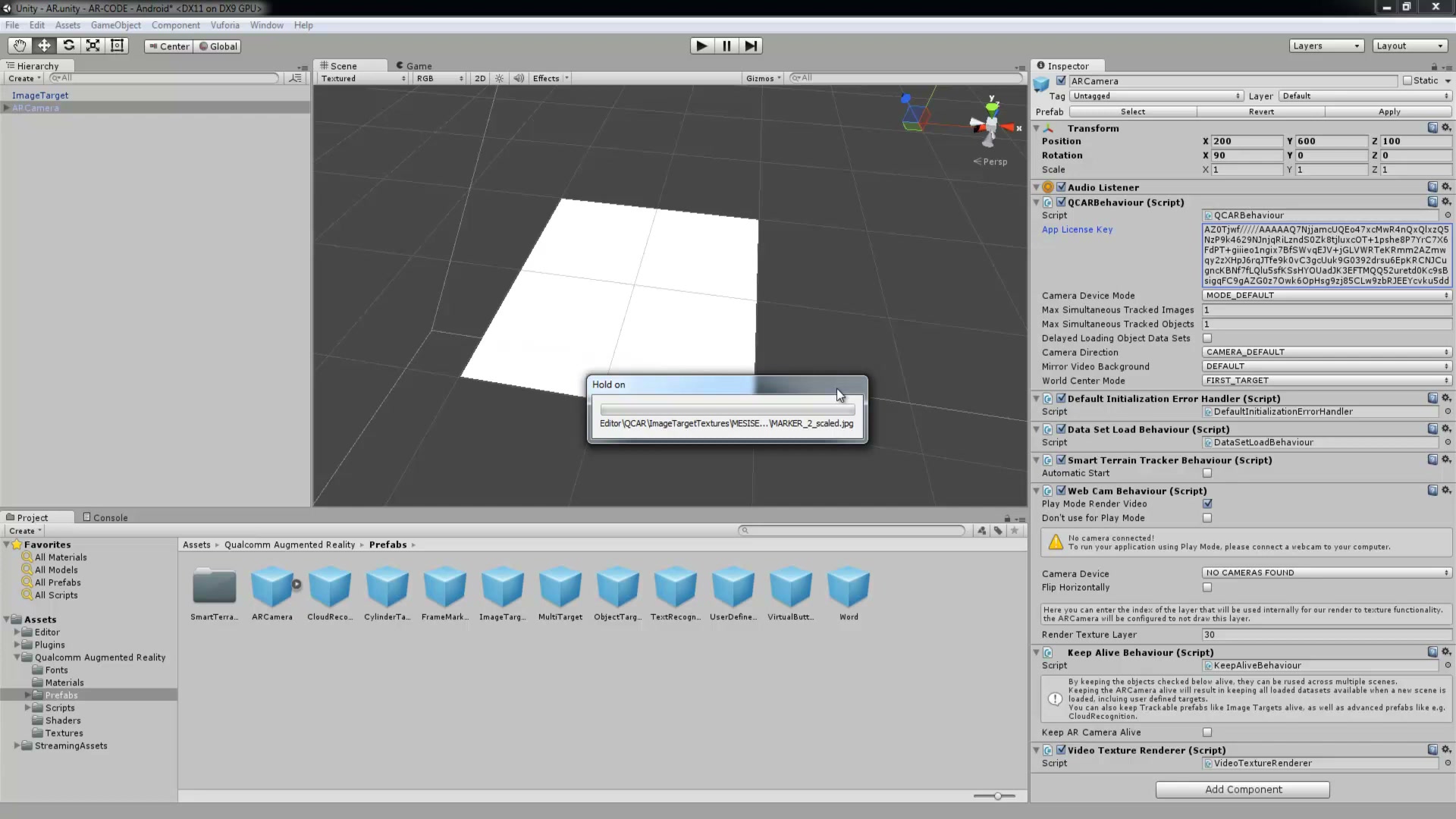Open Camera Direction dropdown

tap(1326, 352)
